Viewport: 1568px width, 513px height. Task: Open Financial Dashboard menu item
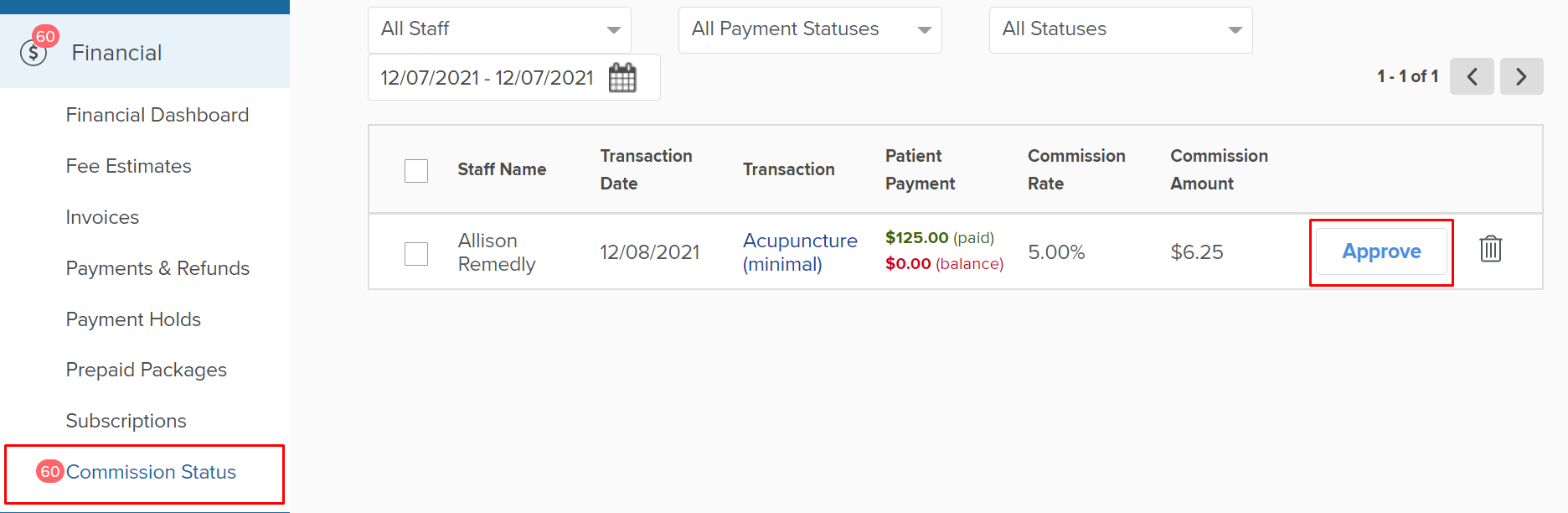[x=157, y=115]
